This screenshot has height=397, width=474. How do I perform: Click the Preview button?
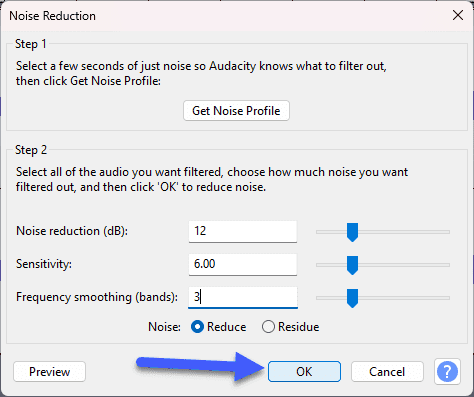tap(49, 371)
